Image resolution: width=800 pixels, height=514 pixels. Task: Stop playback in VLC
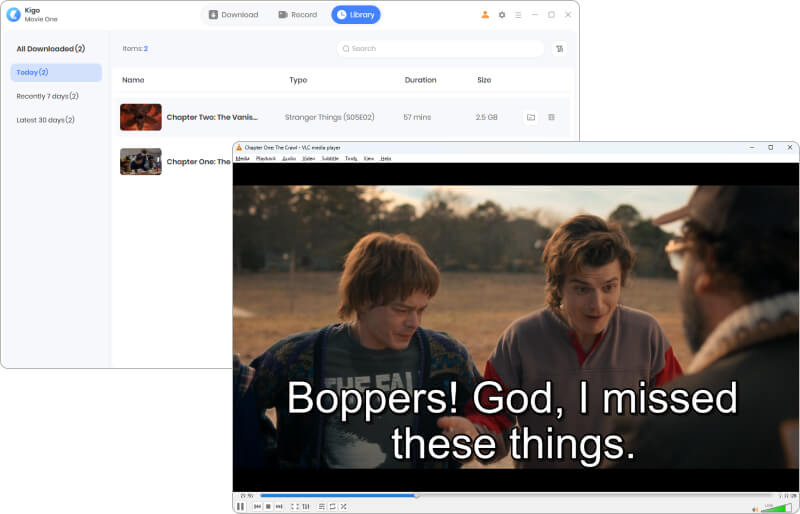pos(268,506)
